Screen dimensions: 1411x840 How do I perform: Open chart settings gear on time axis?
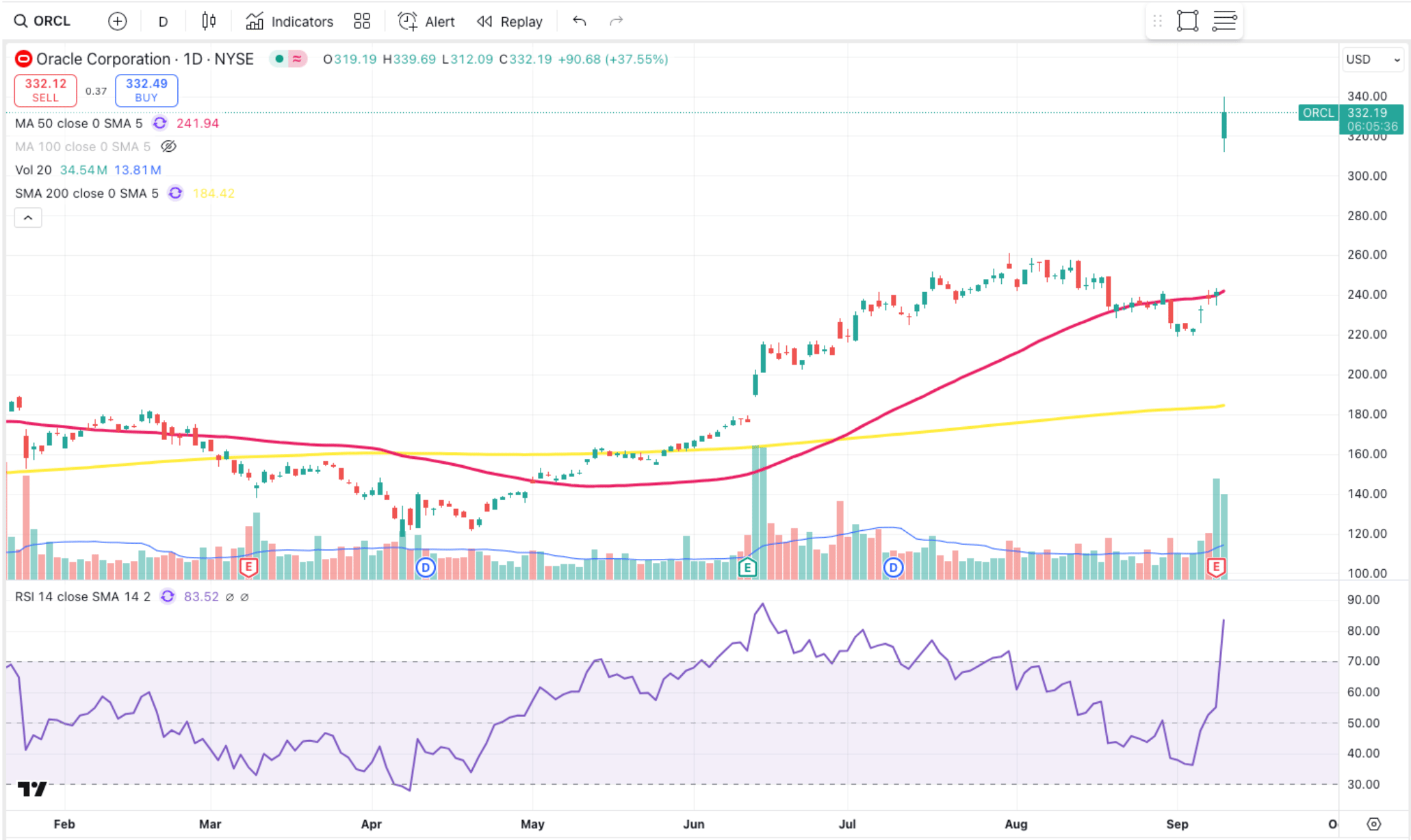pyautogui.click(x=1374, y=824)
